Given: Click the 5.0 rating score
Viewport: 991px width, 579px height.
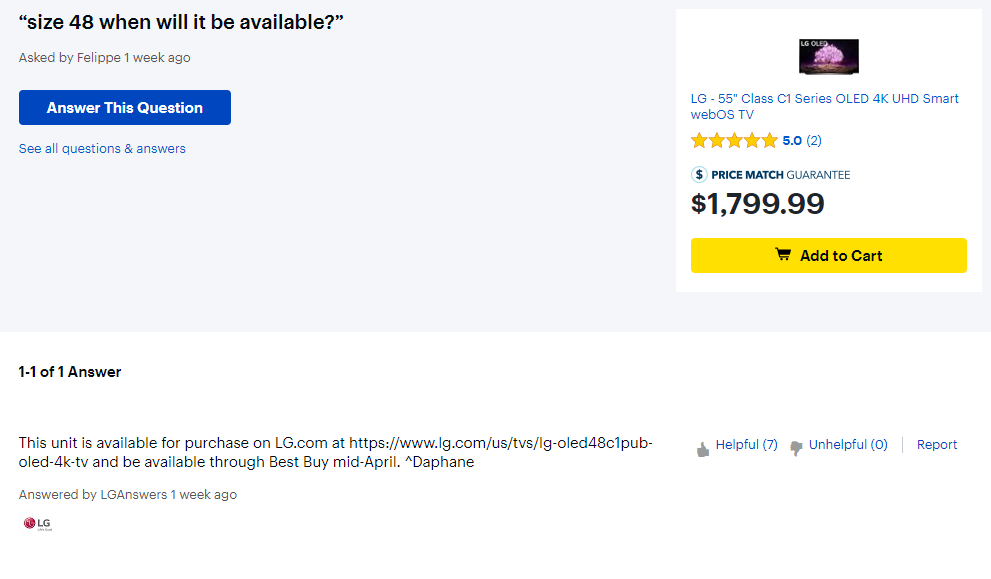Looking at the screenshot, I should (792, 141).
